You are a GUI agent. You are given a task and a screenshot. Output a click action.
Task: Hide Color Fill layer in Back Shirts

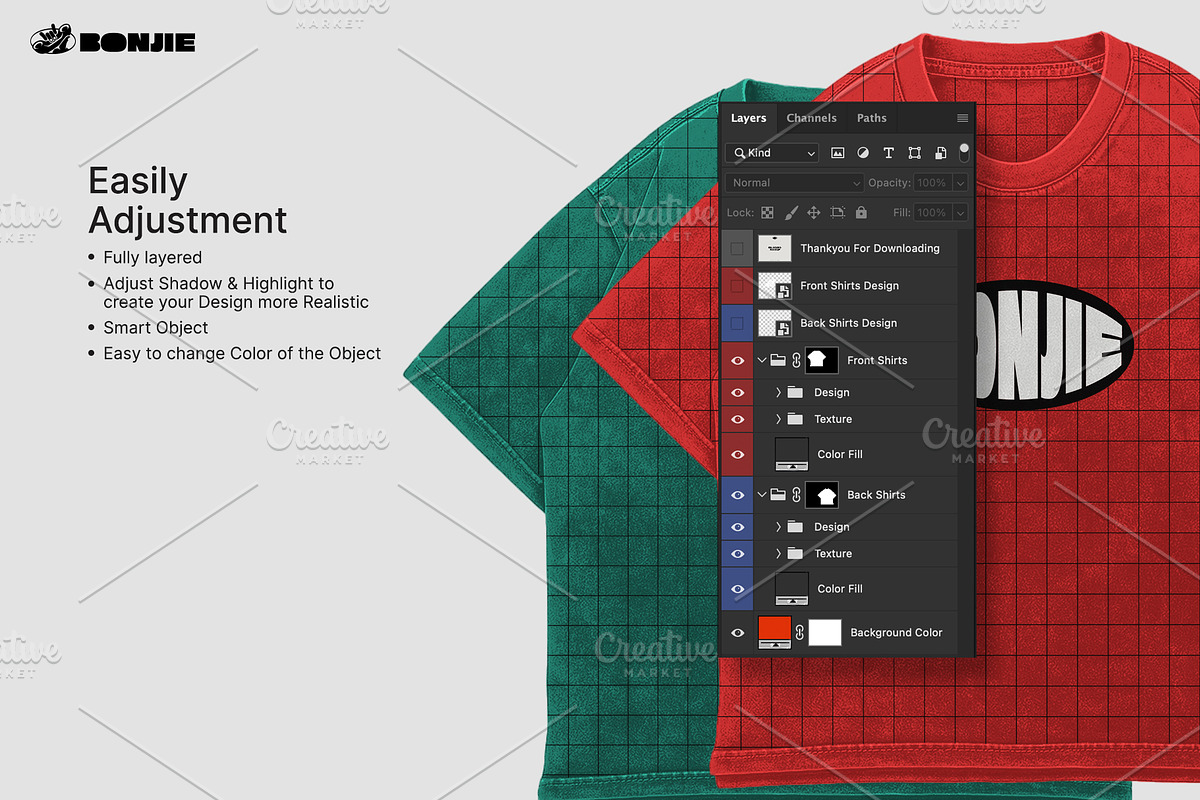738,589
